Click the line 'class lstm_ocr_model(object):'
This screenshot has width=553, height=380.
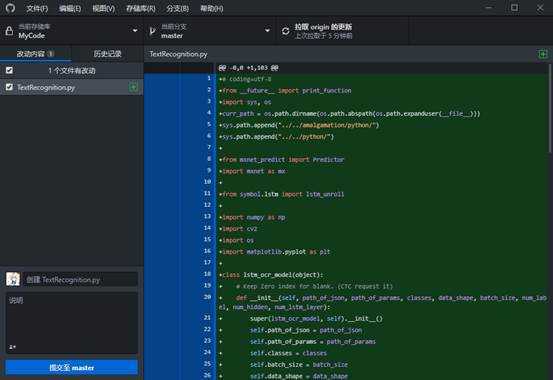(272, 275)
